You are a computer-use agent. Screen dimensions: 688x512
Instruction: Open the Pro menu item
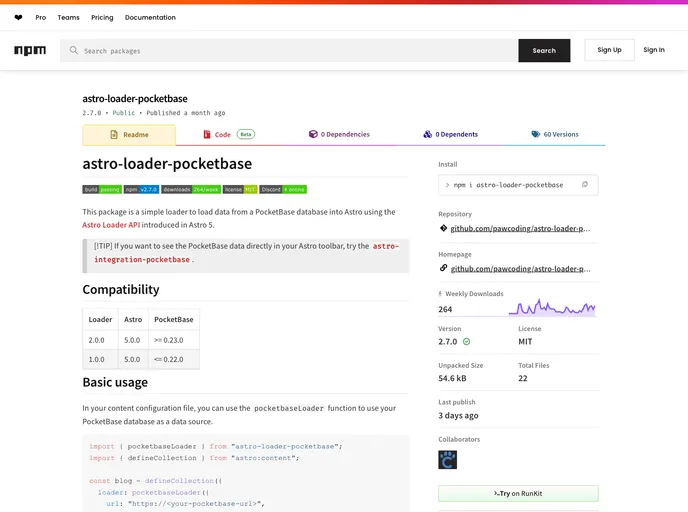click(41, 18)
